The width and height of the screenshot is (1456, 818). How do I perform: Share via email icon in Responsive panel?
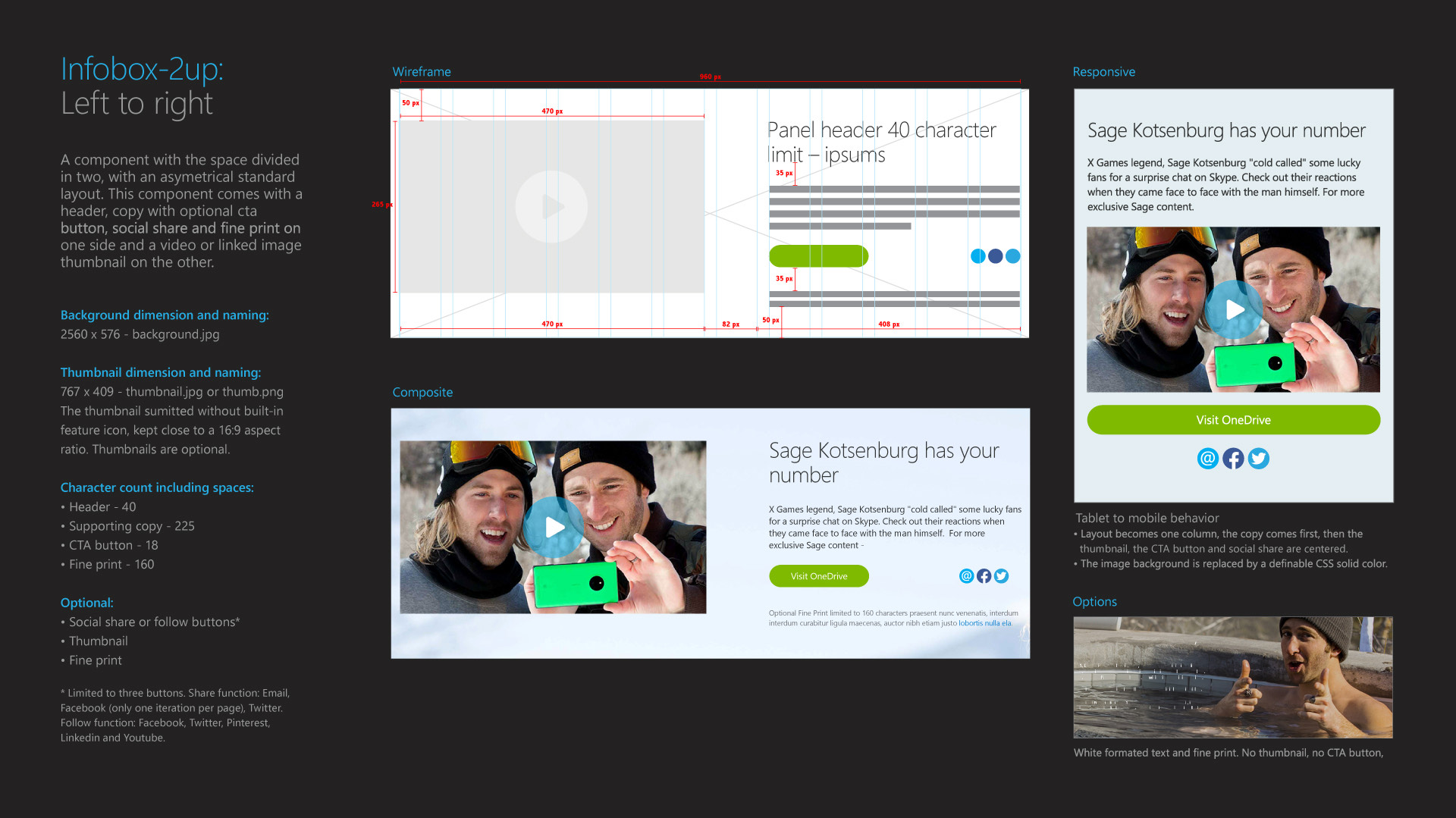tap(1207, 459)
